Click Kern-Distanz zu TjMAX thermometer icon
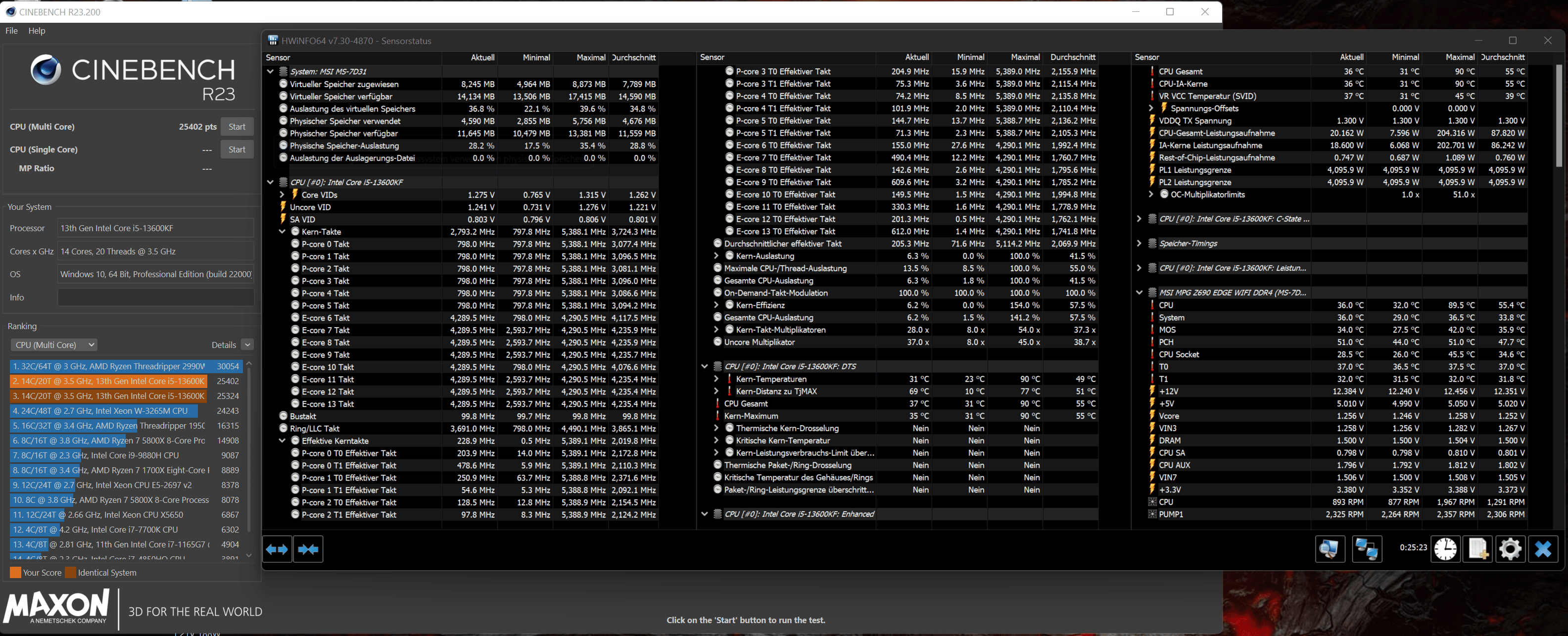Image resolution: width=1568 pixels, height=636 pixels. (x=729, y=391)
